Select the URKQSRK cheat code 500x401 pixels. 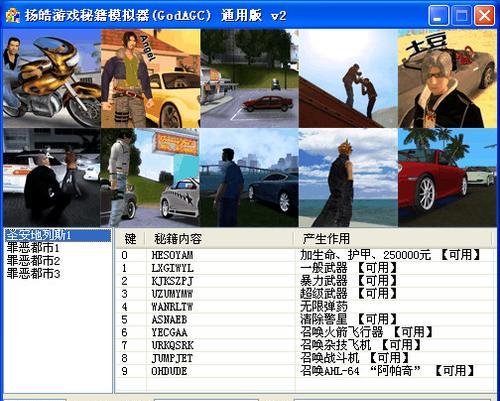click(x=172, y=345)
